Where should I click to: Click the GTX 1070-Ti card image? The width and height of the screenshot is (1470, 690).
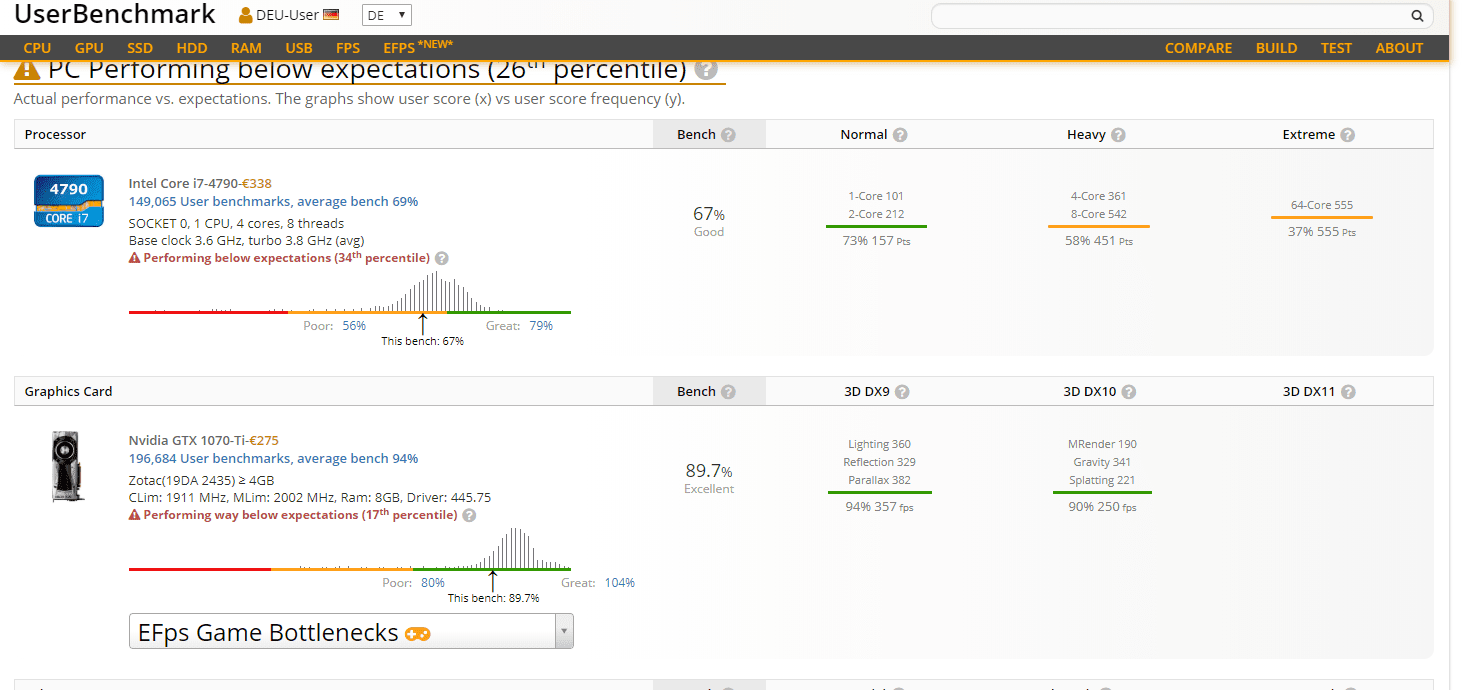coord(66,466)
